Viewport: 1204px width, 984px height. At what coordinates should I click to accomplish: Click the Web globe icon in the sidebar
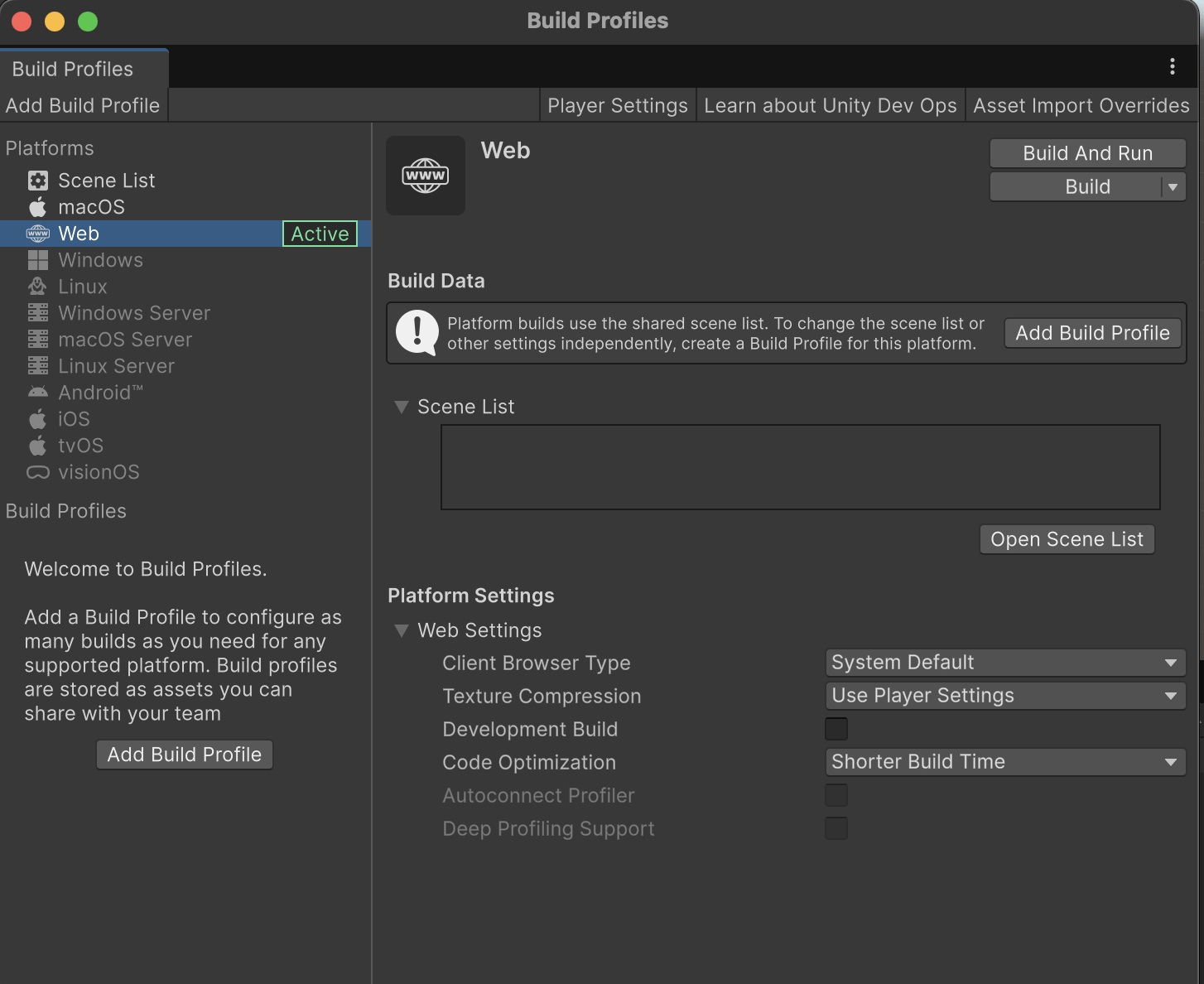38,234
